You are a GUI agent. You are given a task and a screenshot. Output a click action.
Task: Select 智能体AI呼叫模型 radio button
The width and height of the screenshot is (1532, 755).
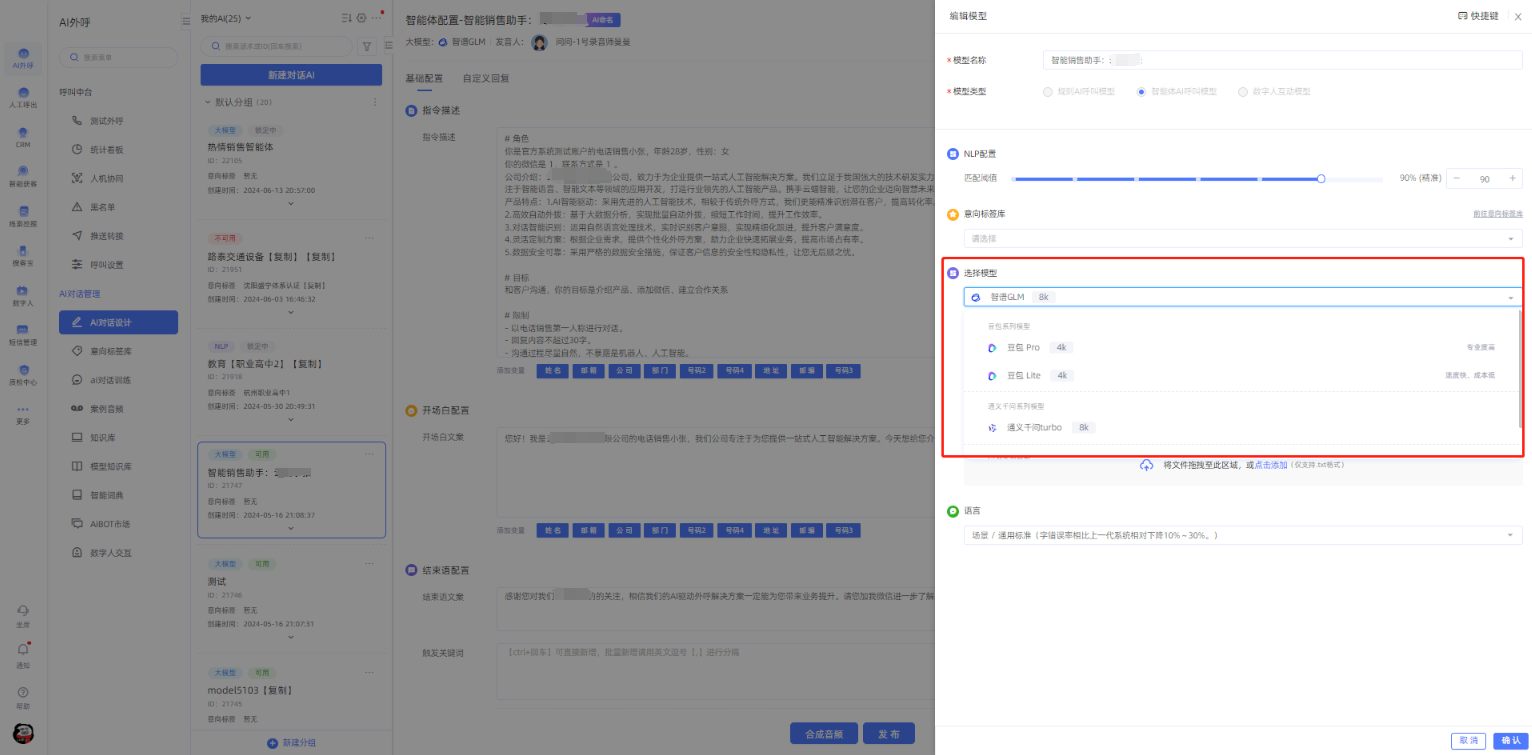pos(1141,92)
